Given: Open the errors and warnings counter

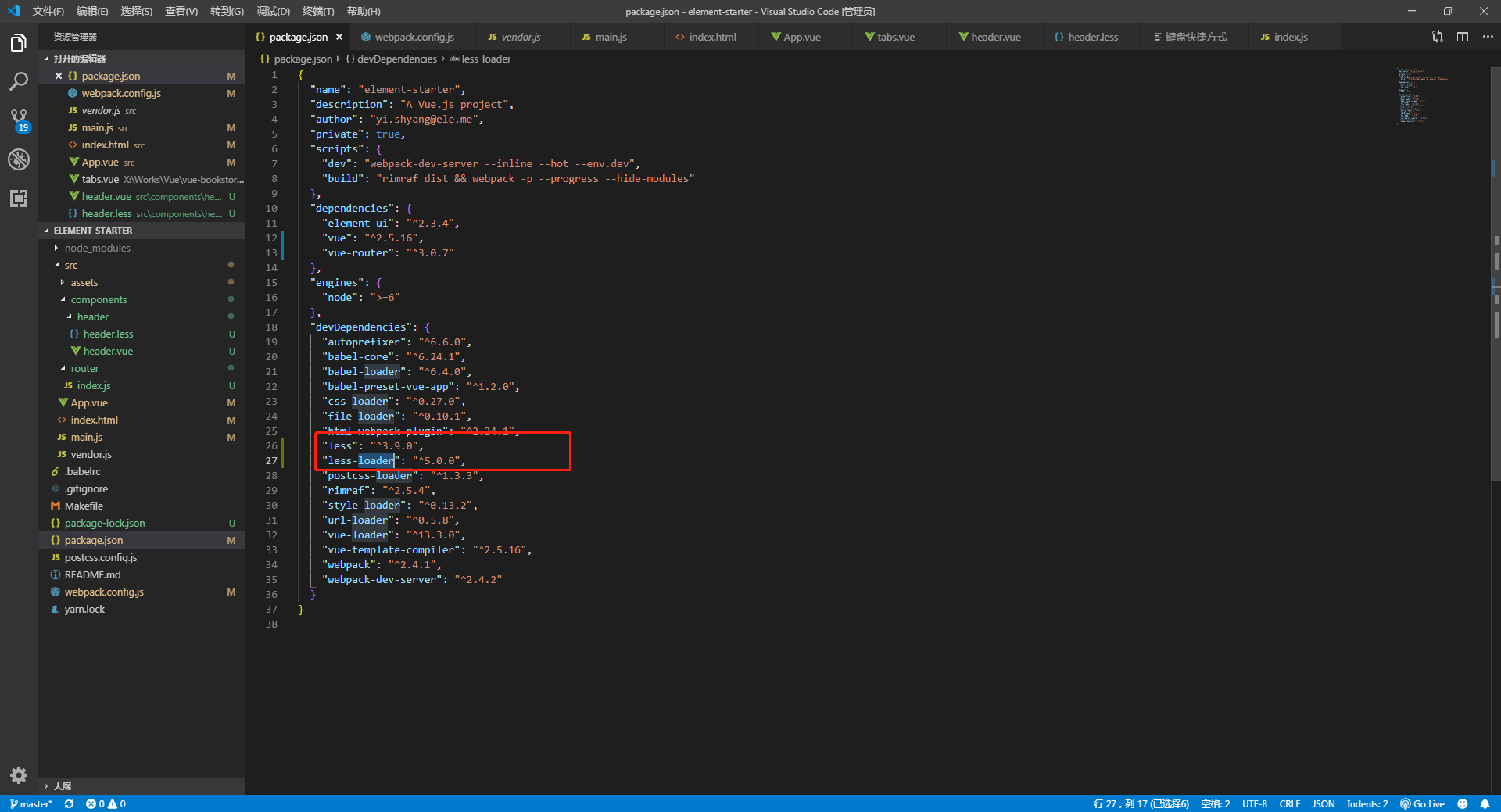Looking at the screenshot, I should pyautogui.click(x=106, y=803).
